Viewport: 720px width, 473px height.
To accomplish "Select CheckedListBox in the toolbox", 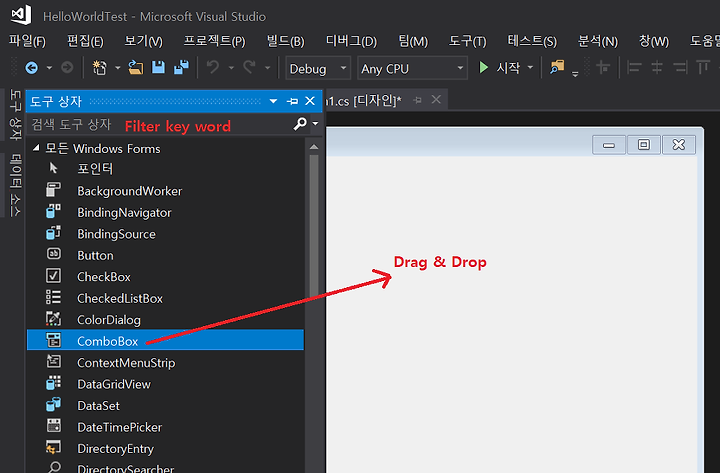I will pos(165,298).
